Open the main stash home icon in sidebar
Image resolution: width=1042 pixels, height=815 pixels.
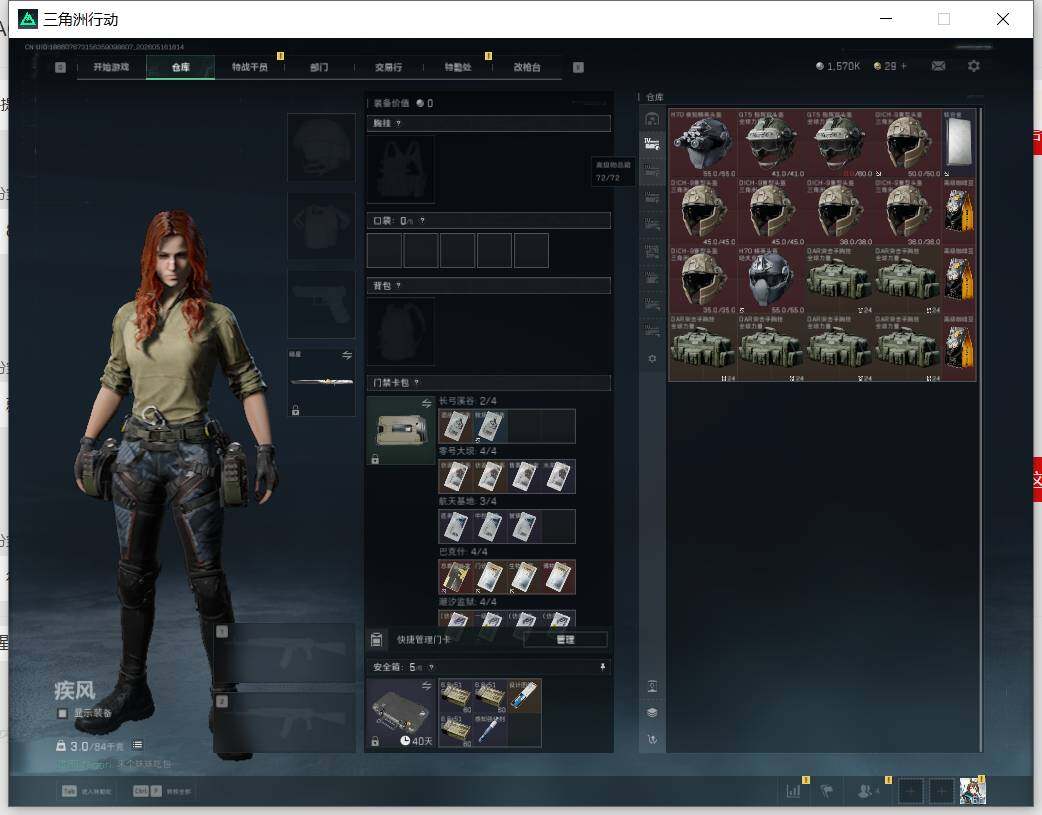point(652,119)
